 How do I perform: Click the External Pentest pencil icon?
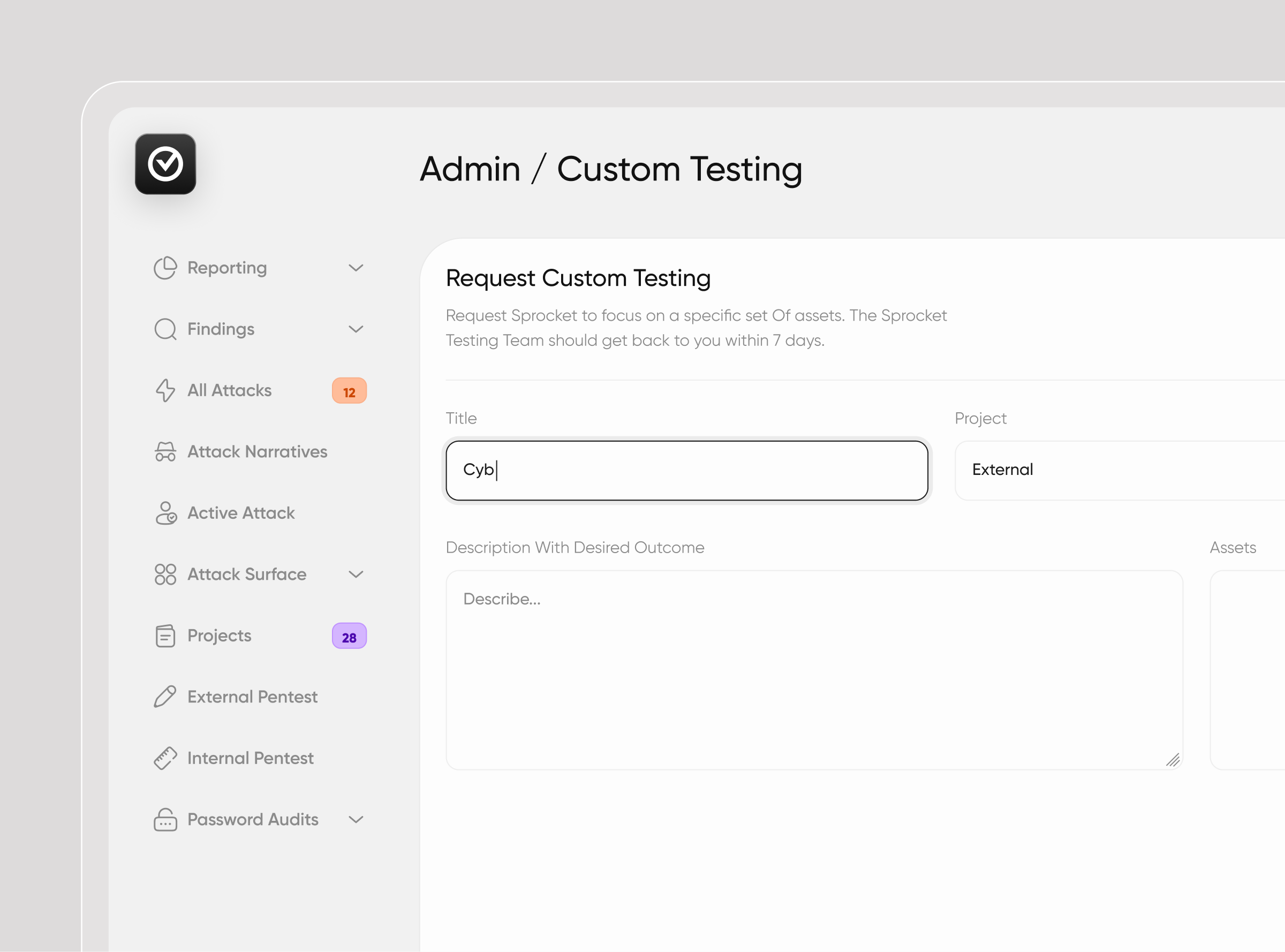coord(165,697)
